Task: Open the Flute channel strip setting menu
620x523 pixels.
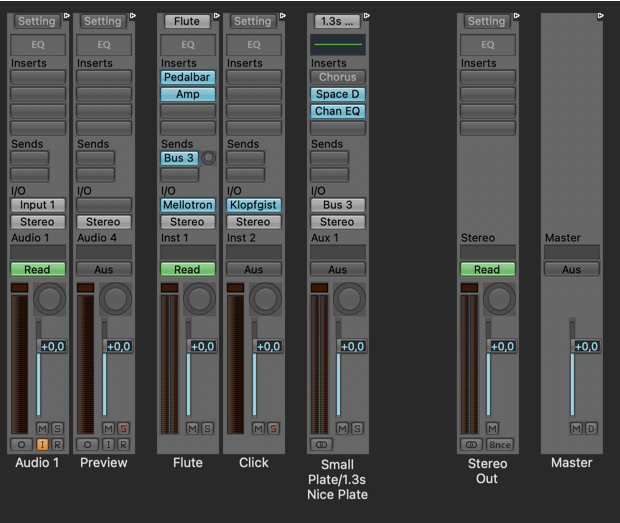Action: pyautogui.click(x=187, y=21)
